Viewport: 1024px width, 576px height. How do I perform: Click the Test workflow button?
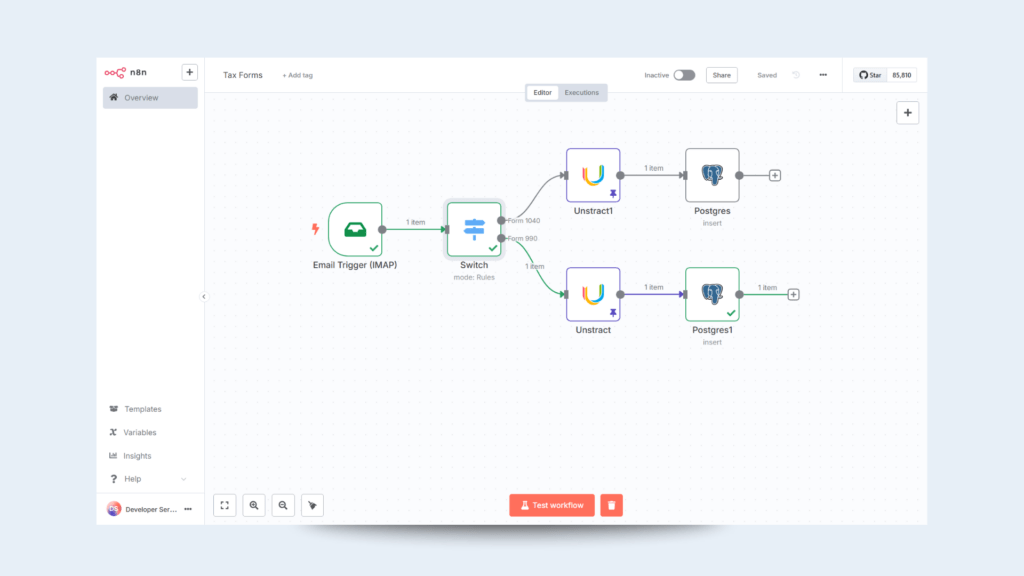(x=552, y=505)
